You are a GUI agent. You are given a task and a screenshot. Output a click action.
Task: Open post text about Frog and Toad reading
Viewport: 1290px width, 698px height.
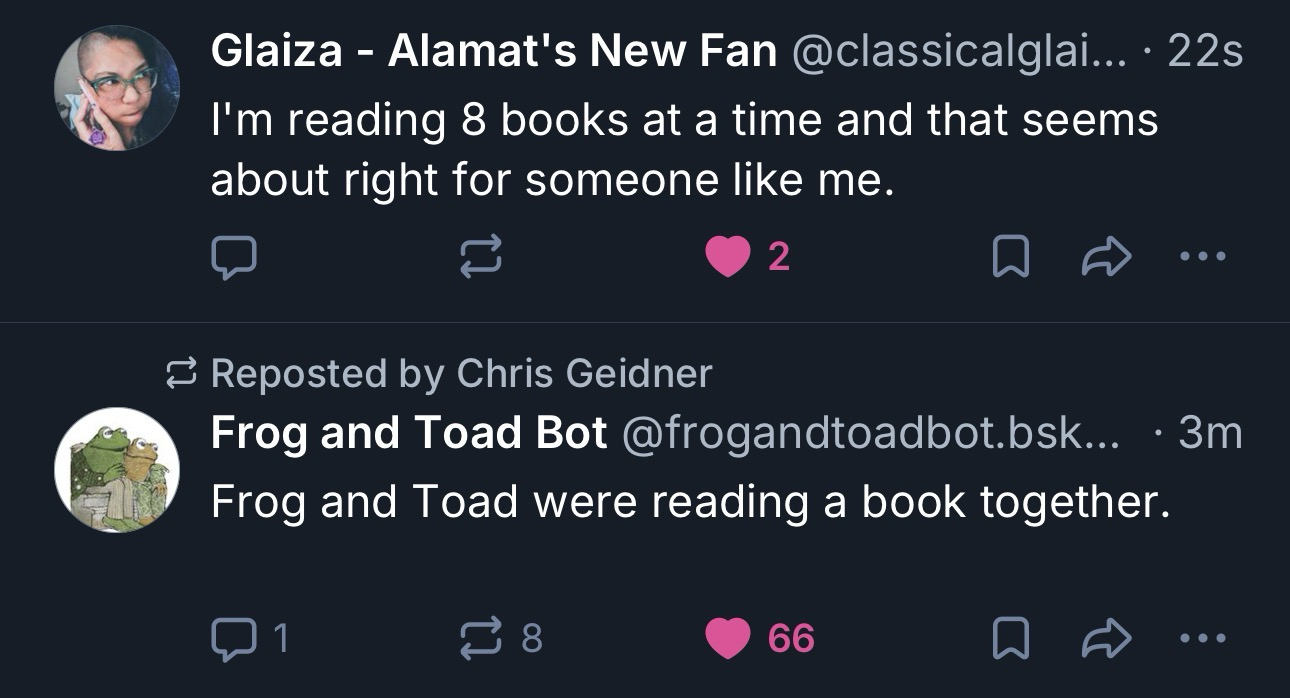point(689,500)
